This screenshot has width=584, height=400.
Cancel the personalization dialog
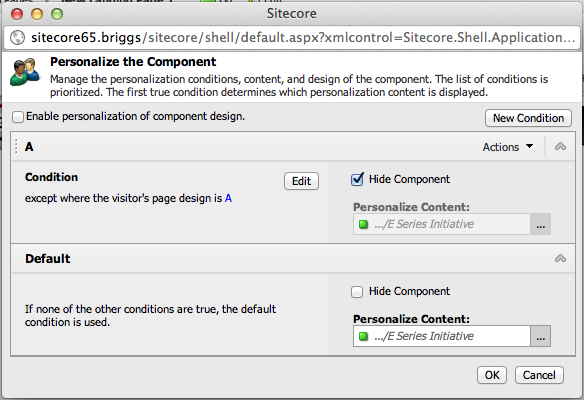[x=539, y=375]
